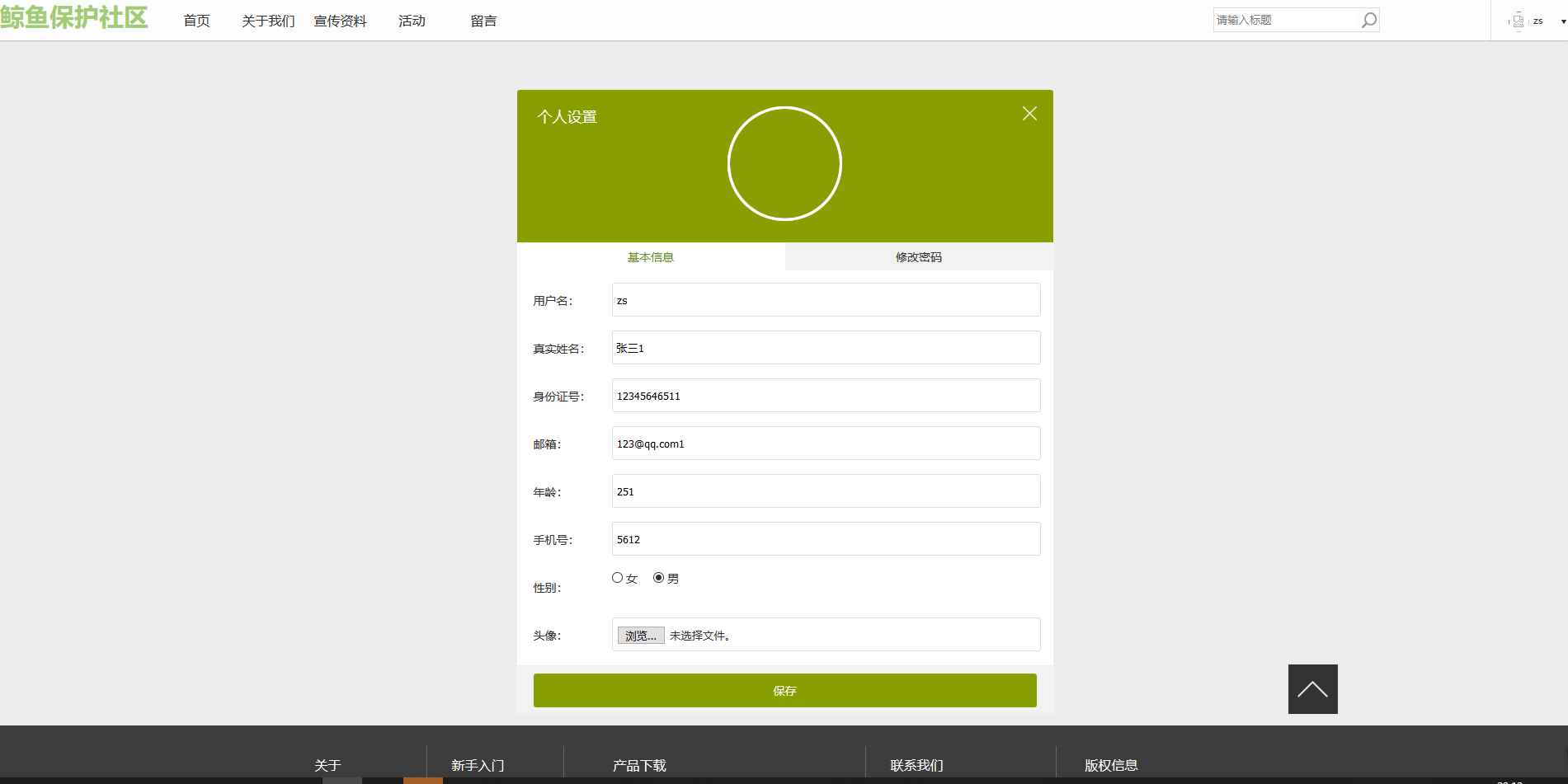
Task: Click the scroll-to-top arrow button
Action: 1312,689
